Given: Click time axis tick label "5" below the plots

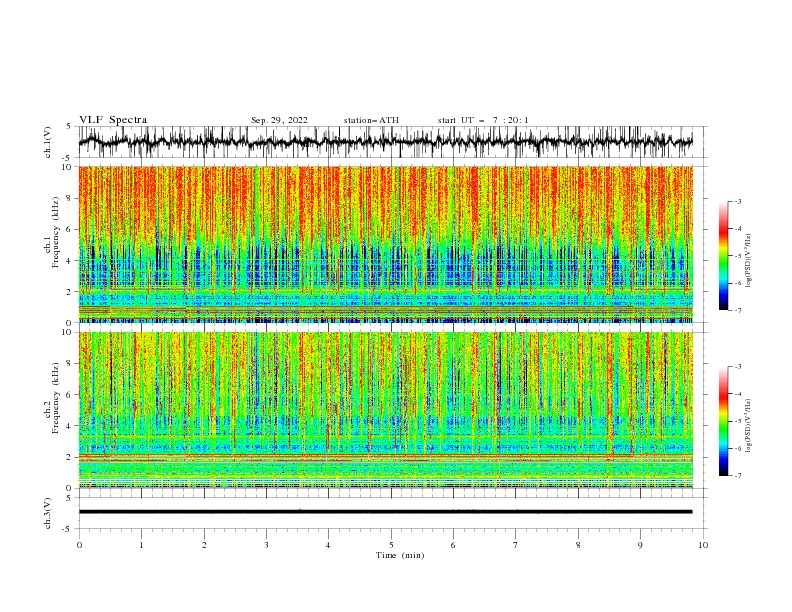Looking at the screenshot, I should [391, 545].
